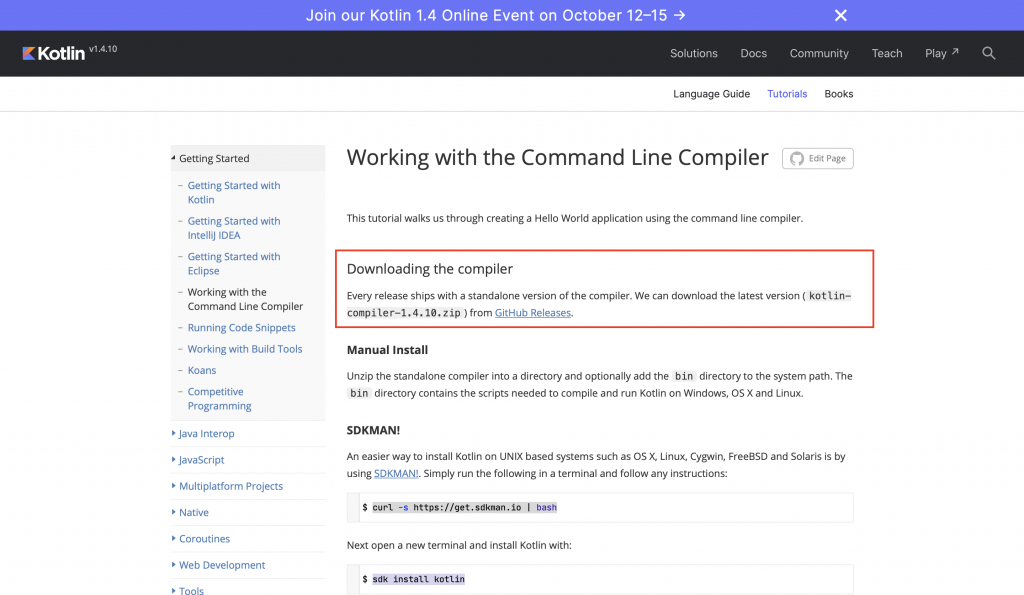The height and width of the screenshot is (595, 1024).
Task: Collapse the Getting Started section
Action: pos(248,158)
